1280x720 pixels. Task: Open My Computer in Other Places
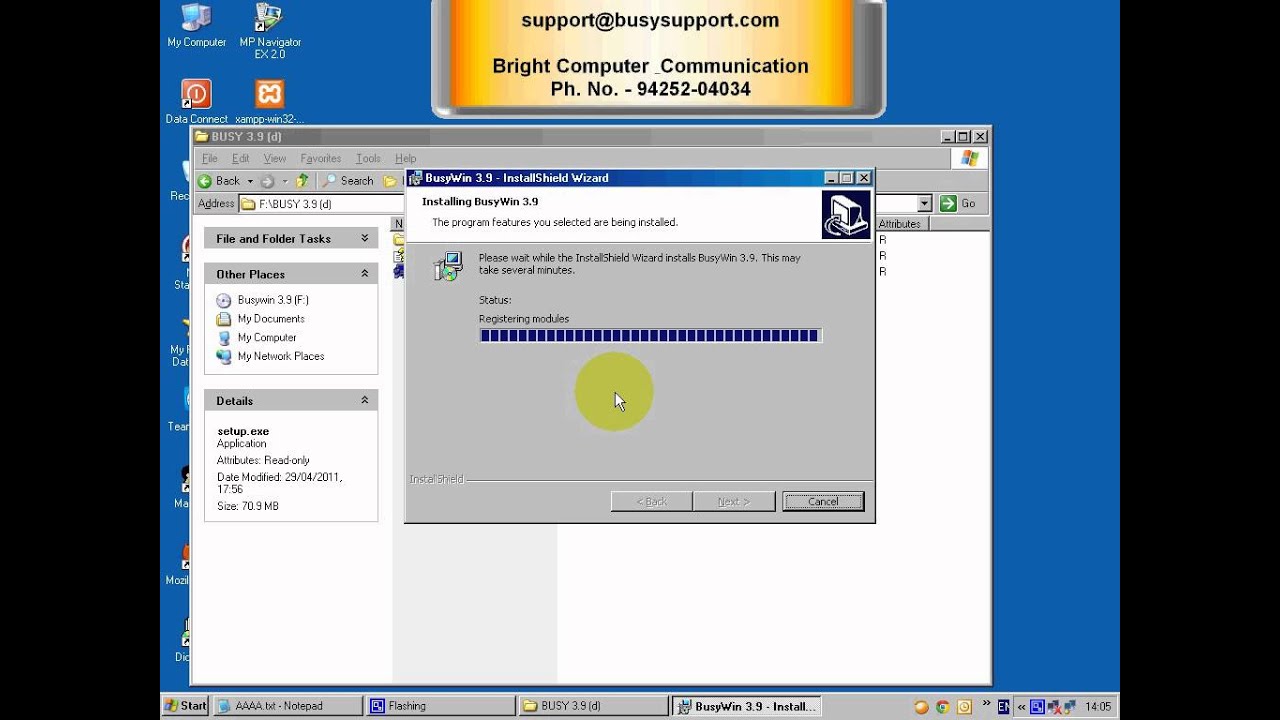point(257,338)
